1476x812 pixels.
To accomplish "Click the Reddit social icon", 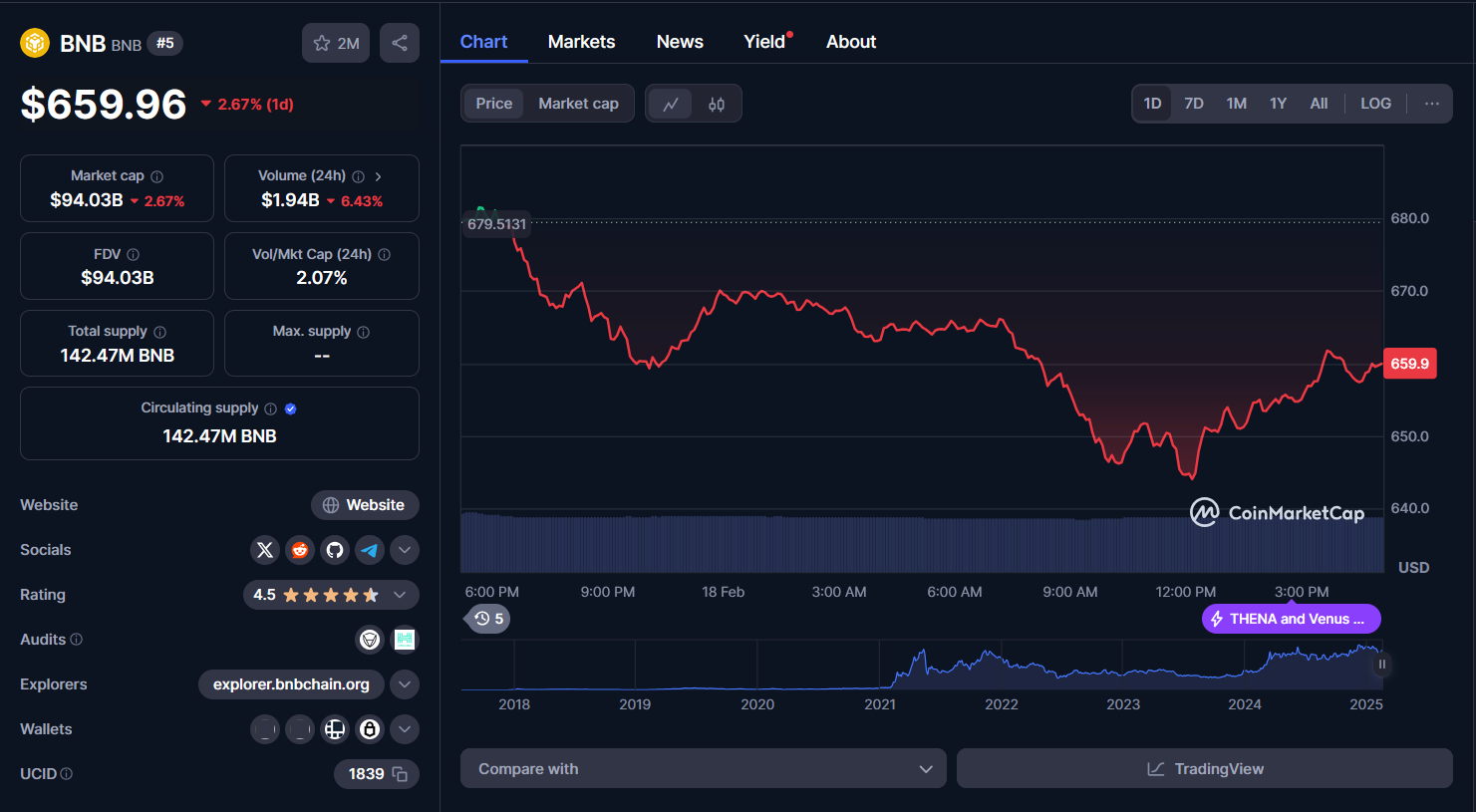I will coord(299,550).
